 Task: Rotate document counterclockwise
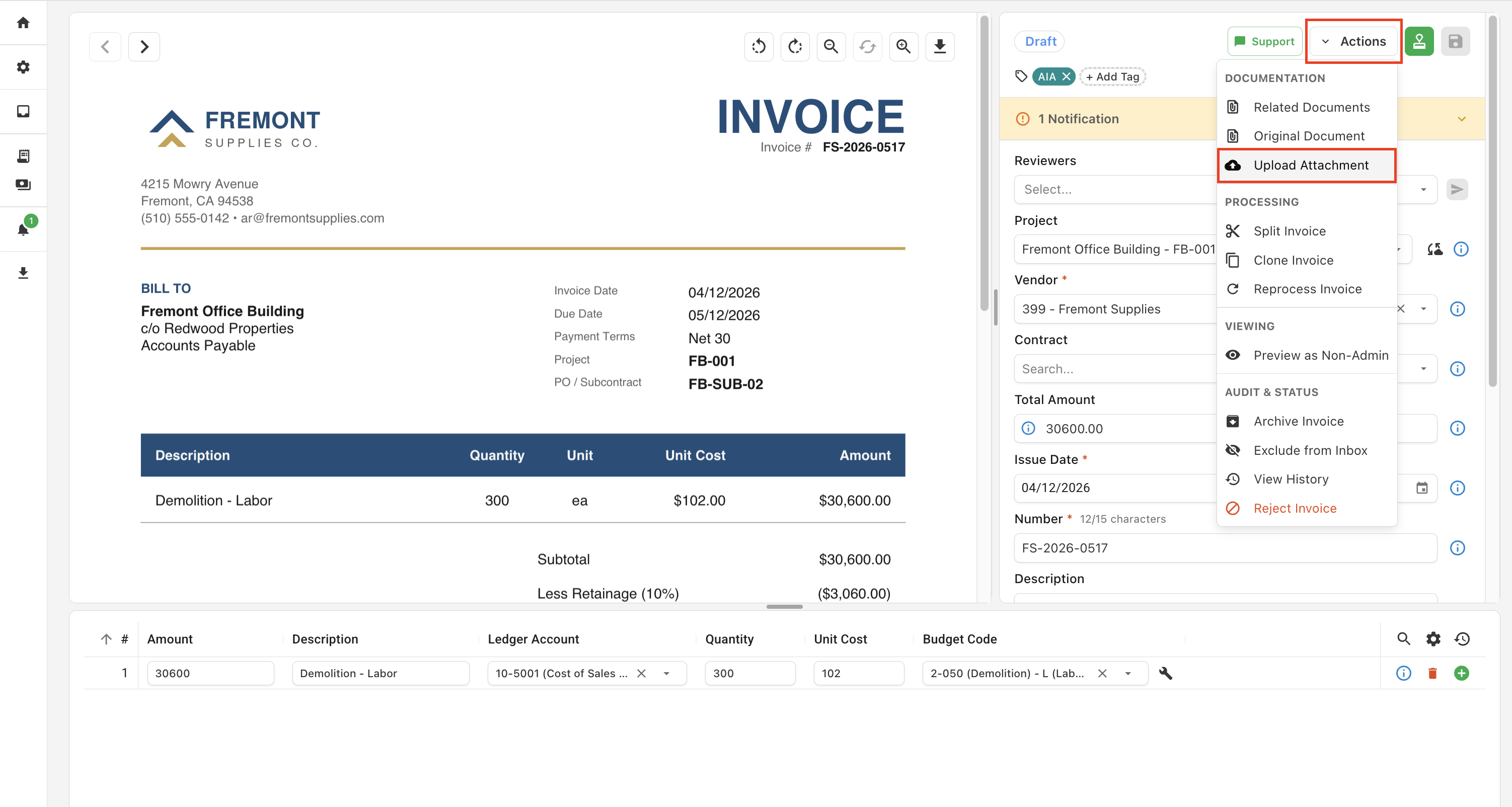pyautogui.click(x=759, y=46)
